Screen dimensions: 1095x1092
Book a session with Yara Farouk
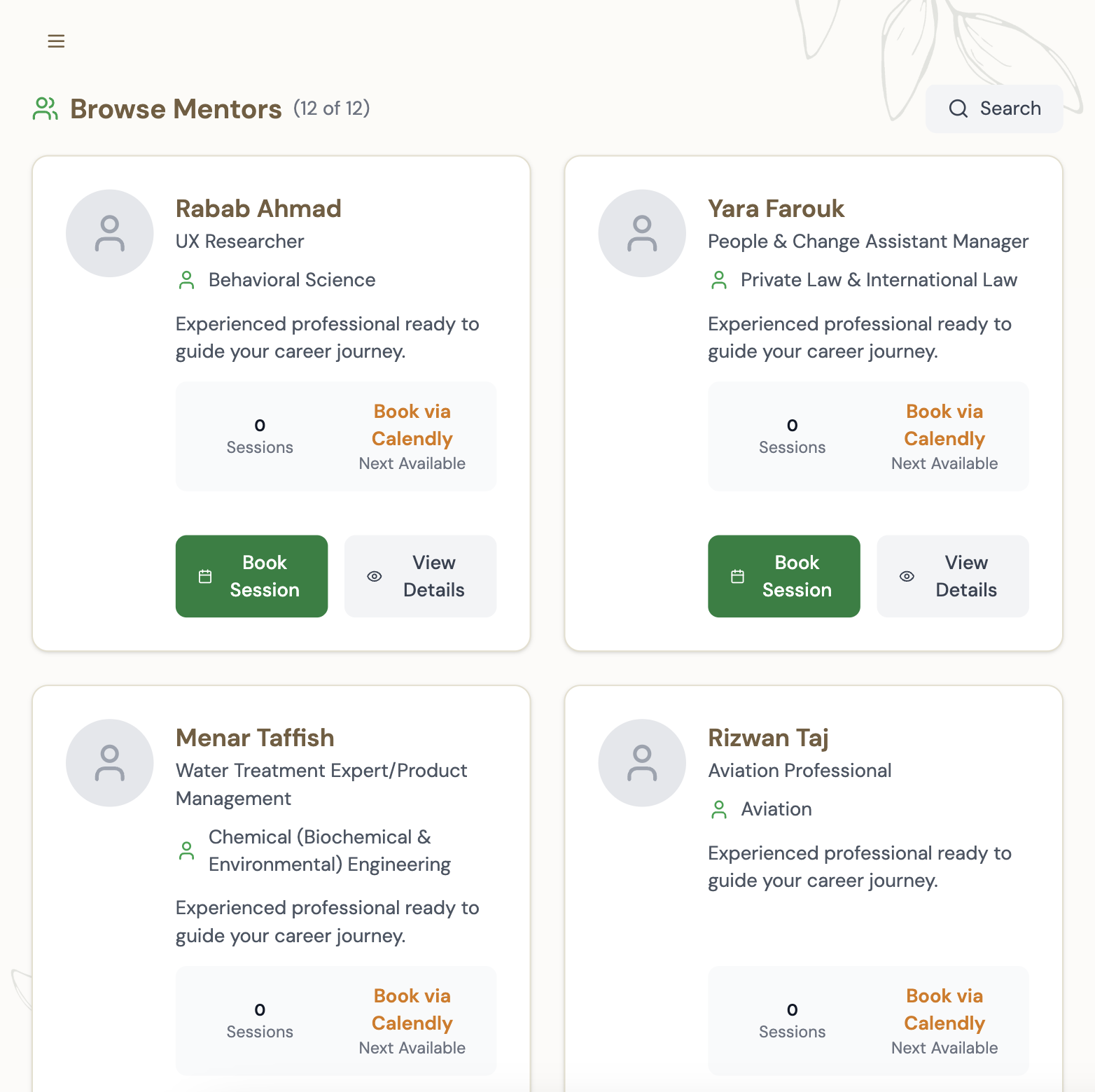click(783, 576)
